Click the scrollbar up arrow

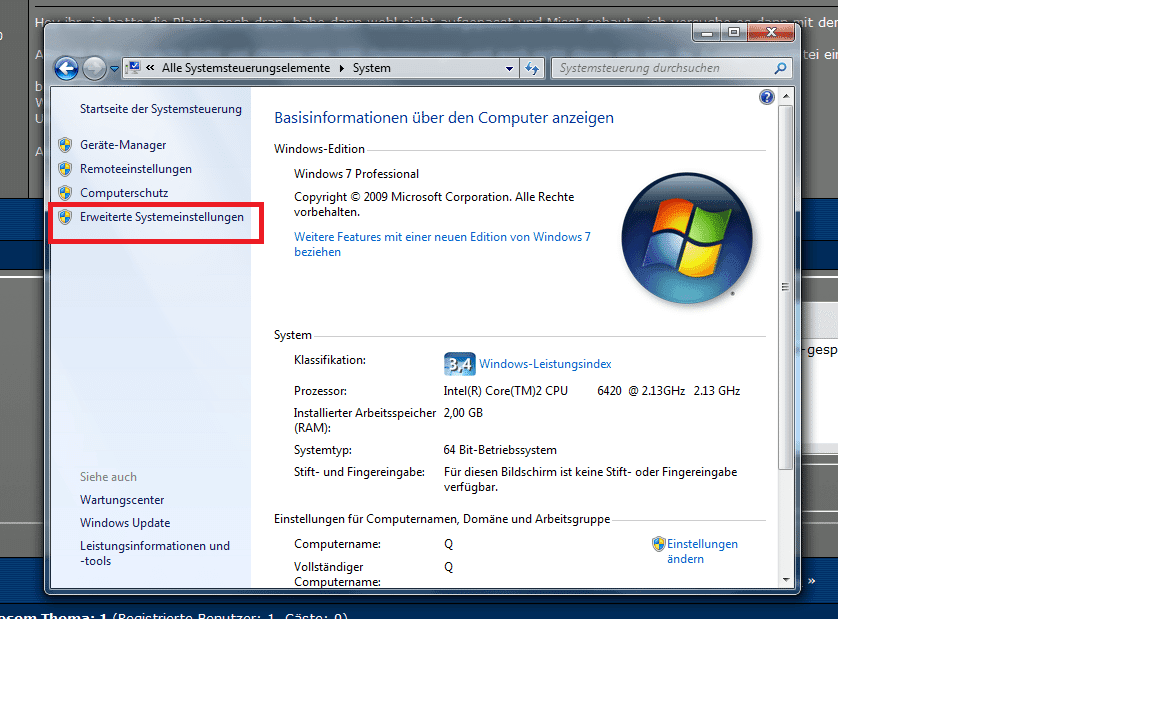point(786,96)
